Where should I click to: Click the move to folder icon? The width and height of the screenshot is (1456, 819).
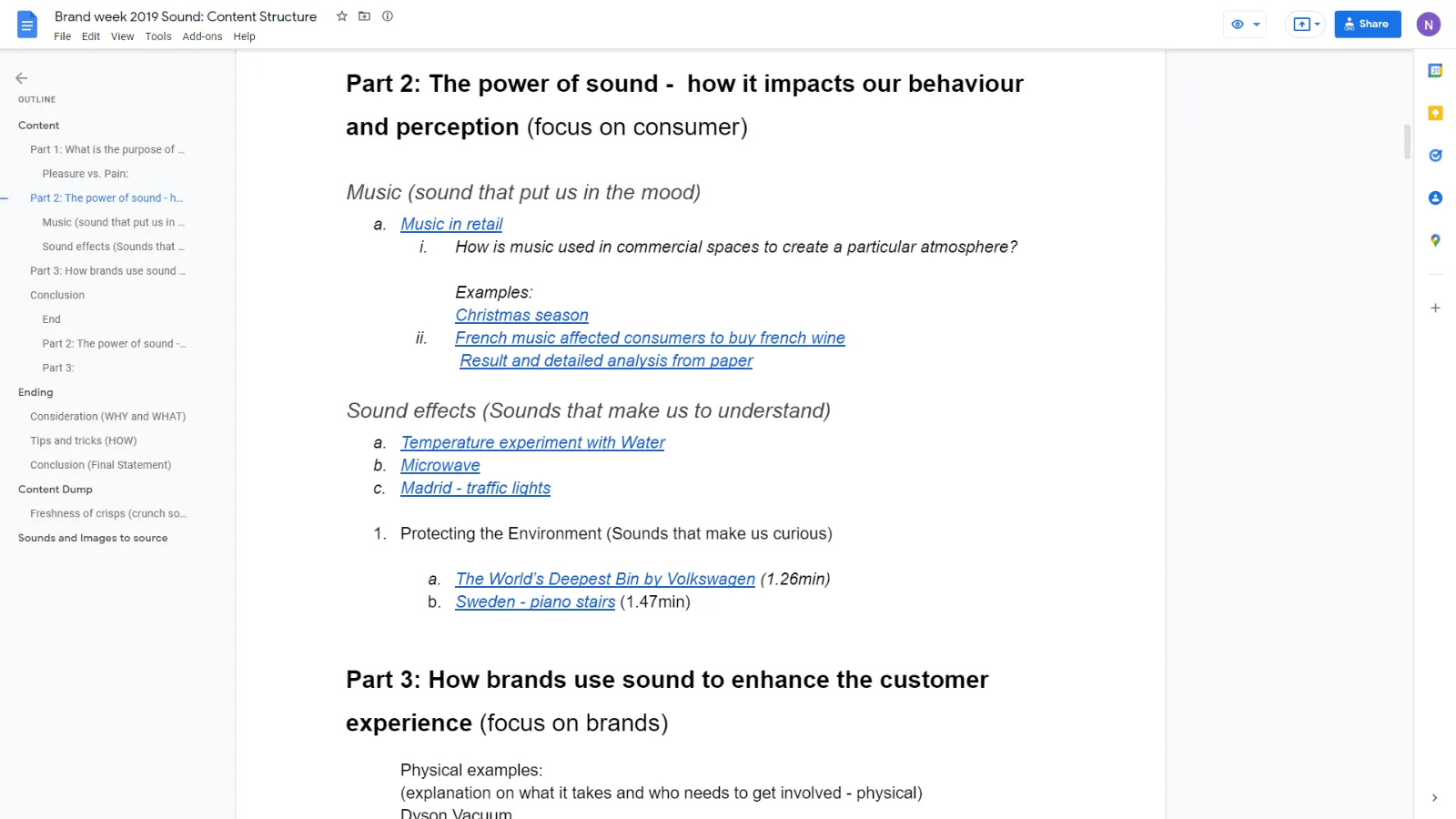(x=365, y=16)
